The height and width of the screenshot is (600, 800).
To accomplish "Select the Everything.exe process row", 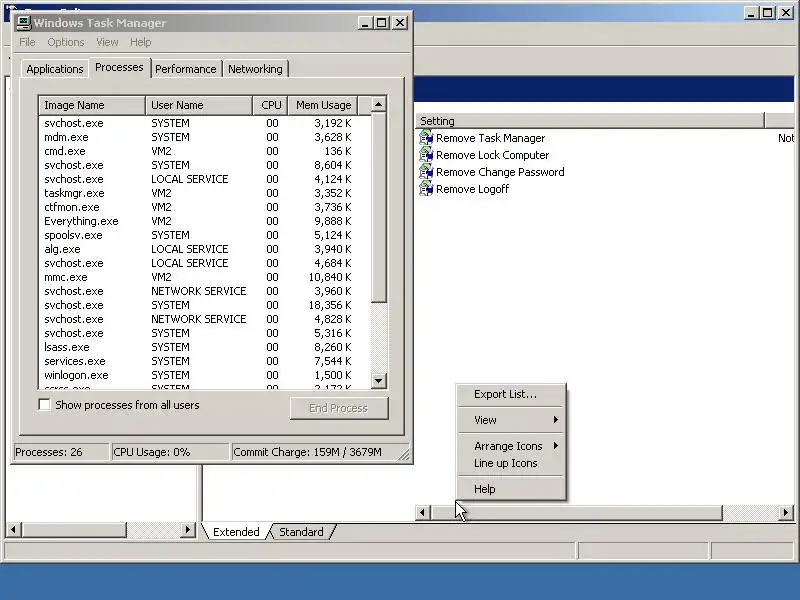I will click(x=205, y=221).
